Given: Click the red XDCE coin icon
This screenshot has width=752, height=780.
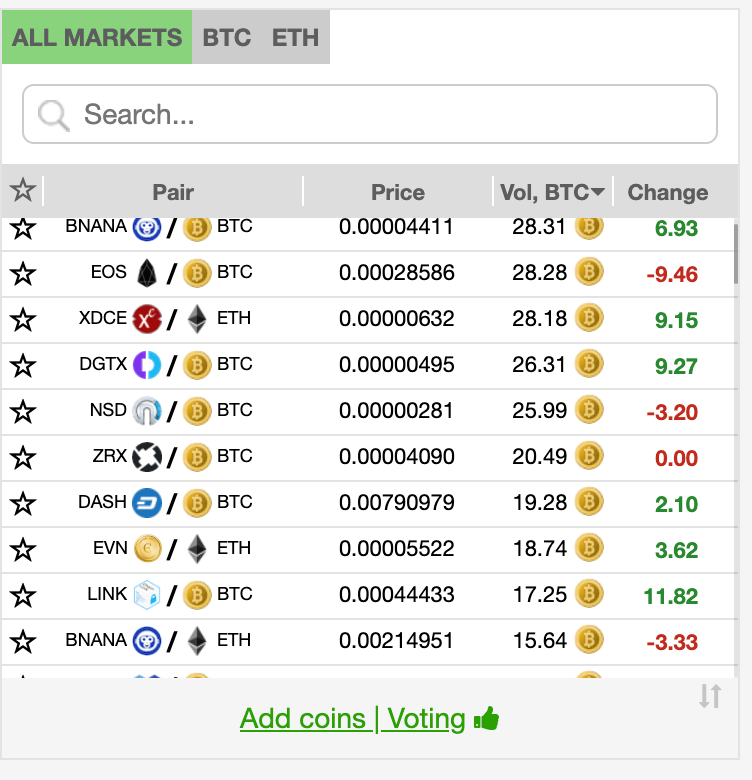Looking at the screenshot, I should 147,319.
